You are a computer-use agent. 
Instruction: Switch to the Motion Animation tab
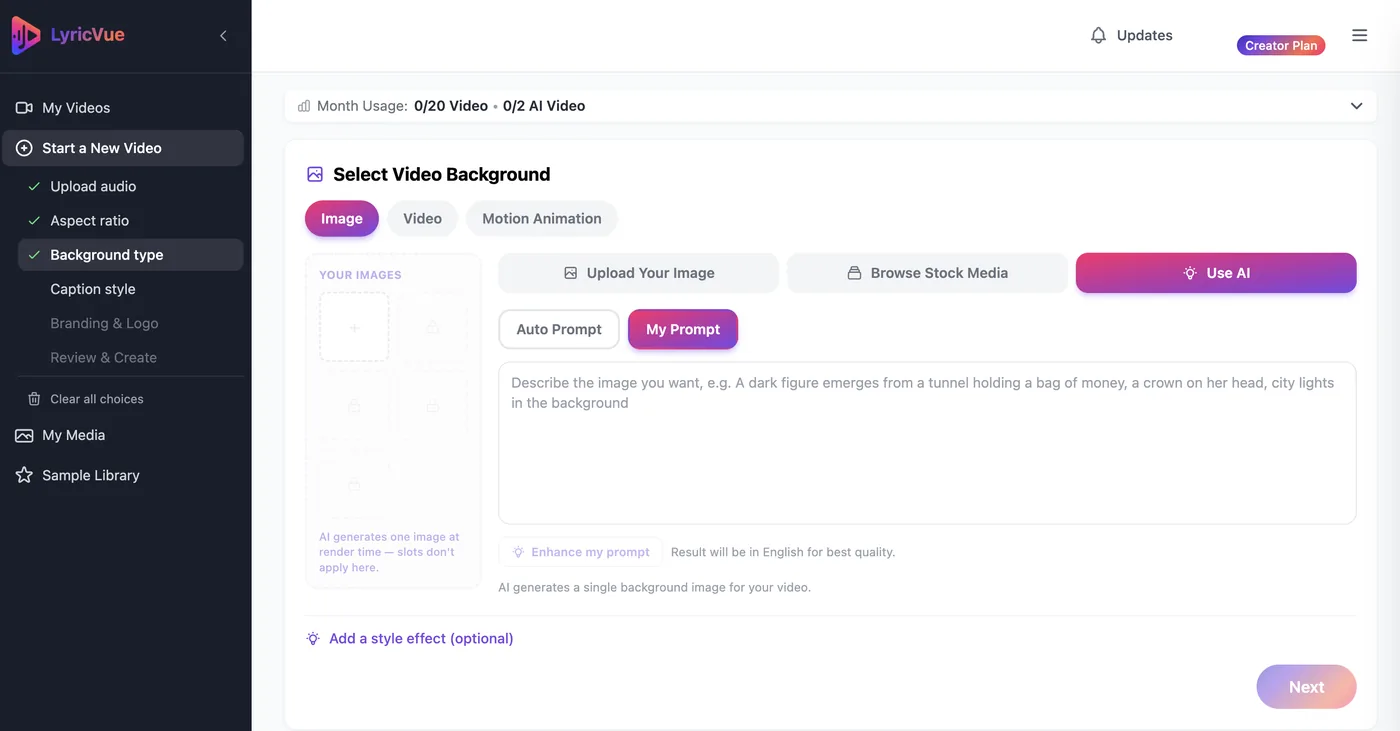pyautogui.click(x=542, y=219)
